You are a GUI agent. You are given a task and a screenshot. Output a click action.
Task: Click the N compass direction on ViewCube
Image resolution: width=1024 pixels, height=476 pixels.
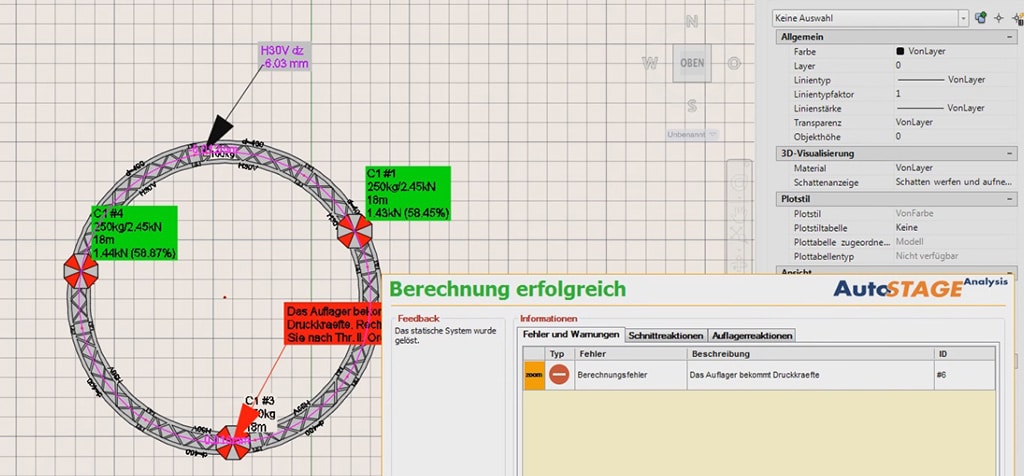(x=692, y=22)
